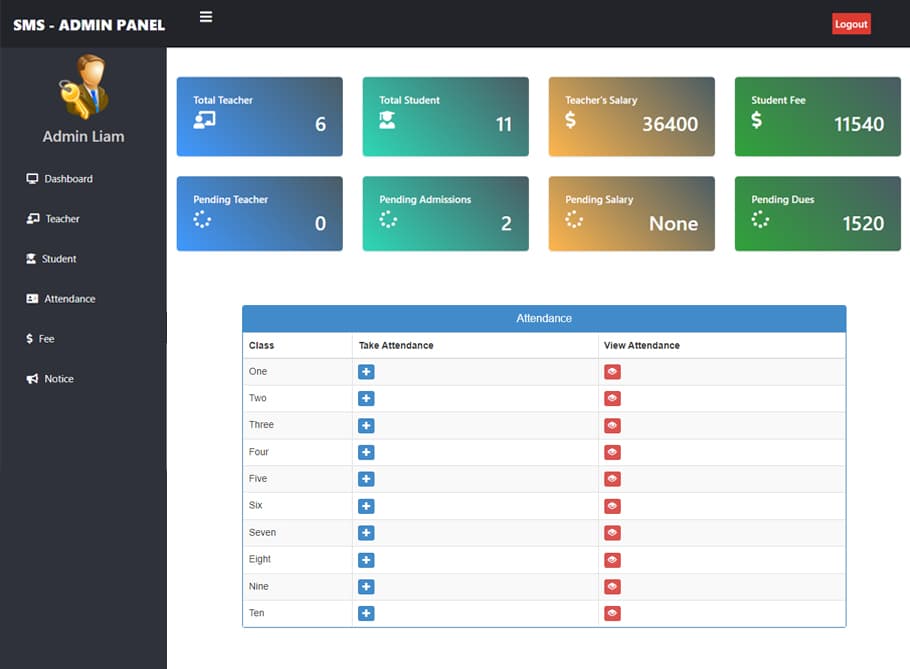Select Fee in the sidebar

pyautogui.click(x=46, y=339)
